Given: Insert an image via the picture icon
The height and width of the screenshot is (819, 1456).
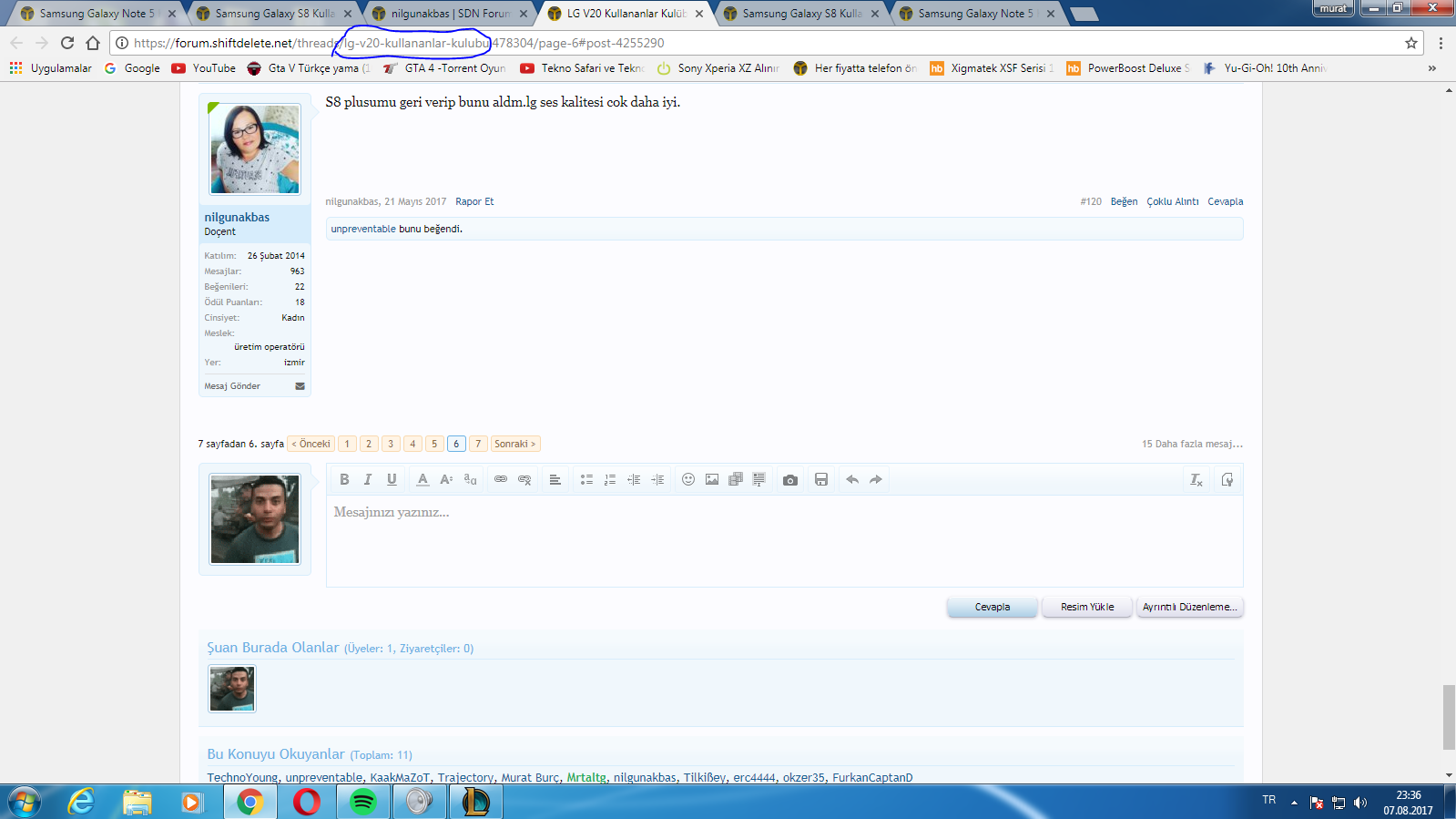Looking at the screenshot, I should pyautogui.click(x=712, y=479).
